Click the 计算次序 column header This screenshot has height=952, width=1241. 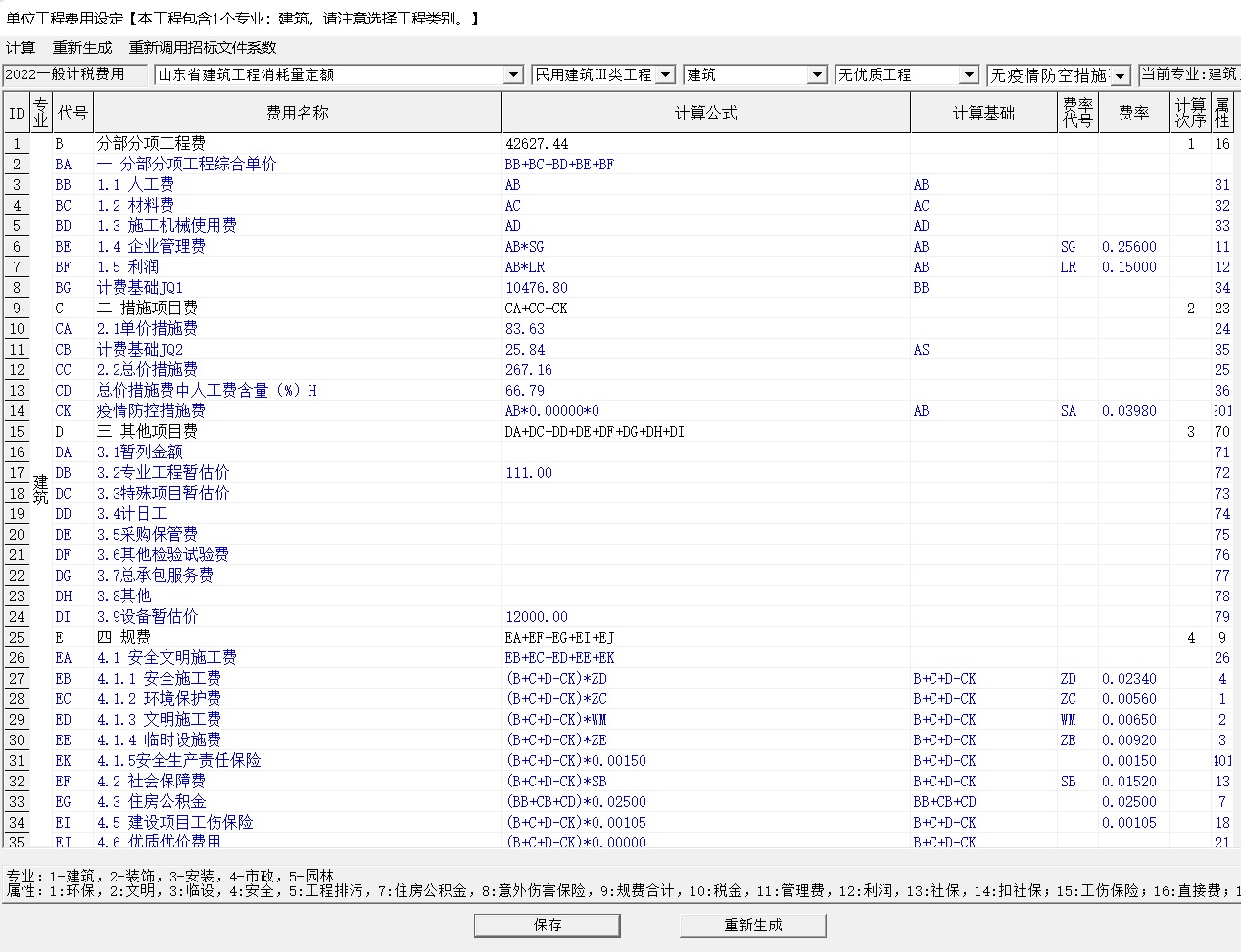click(x=1191, y=113)
